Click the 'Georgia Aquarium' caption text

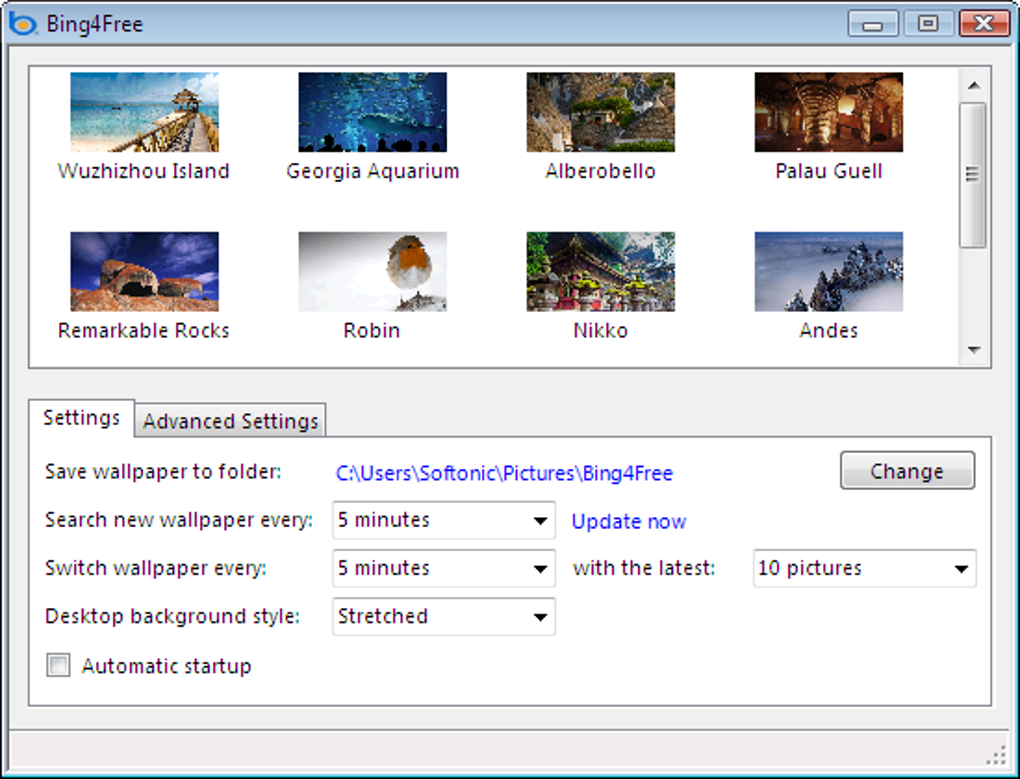[373, 171]
